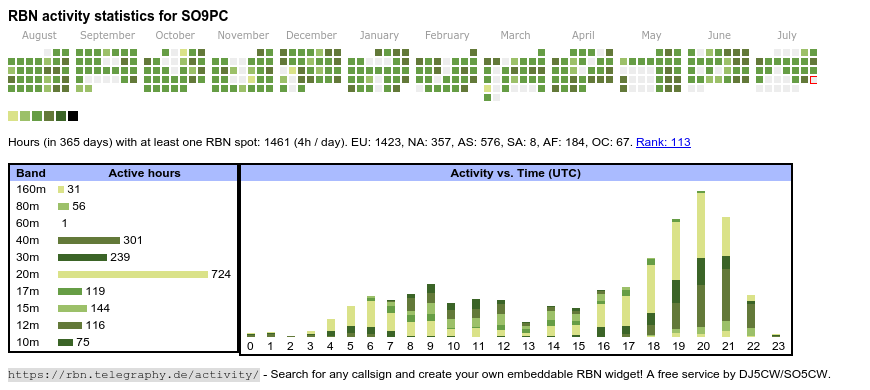Click the August month label
The height and width of the screenshot is (390, 870).
pyautogui.click(x=39, y=36)
